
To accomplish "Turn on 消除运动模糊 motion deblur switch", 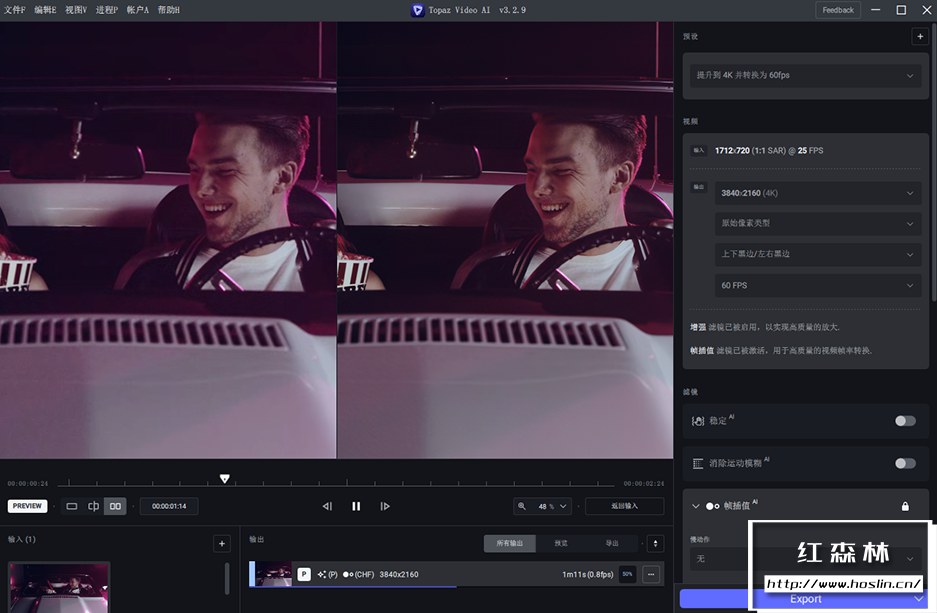I will [x=905, y=464].
